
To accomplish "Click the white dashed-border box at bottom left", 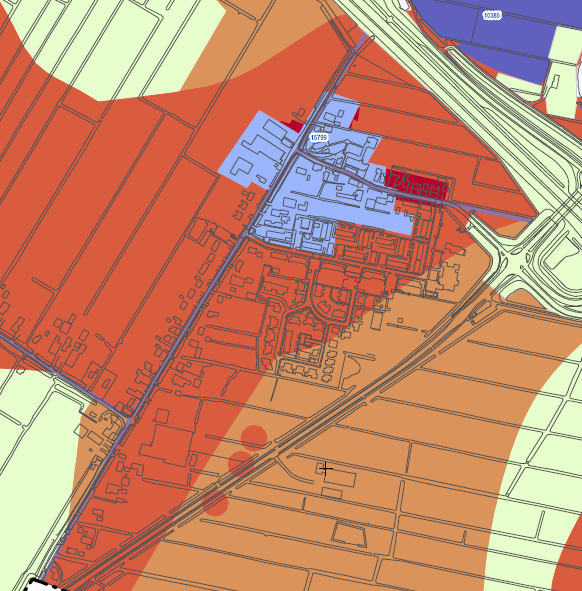I will tap(41, 585).
